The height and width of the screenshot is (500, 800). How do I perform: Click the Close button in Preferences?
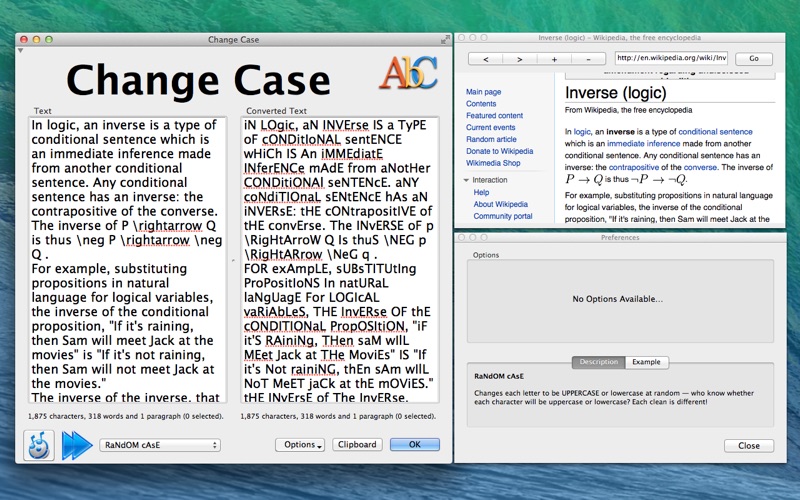point(748,445)
